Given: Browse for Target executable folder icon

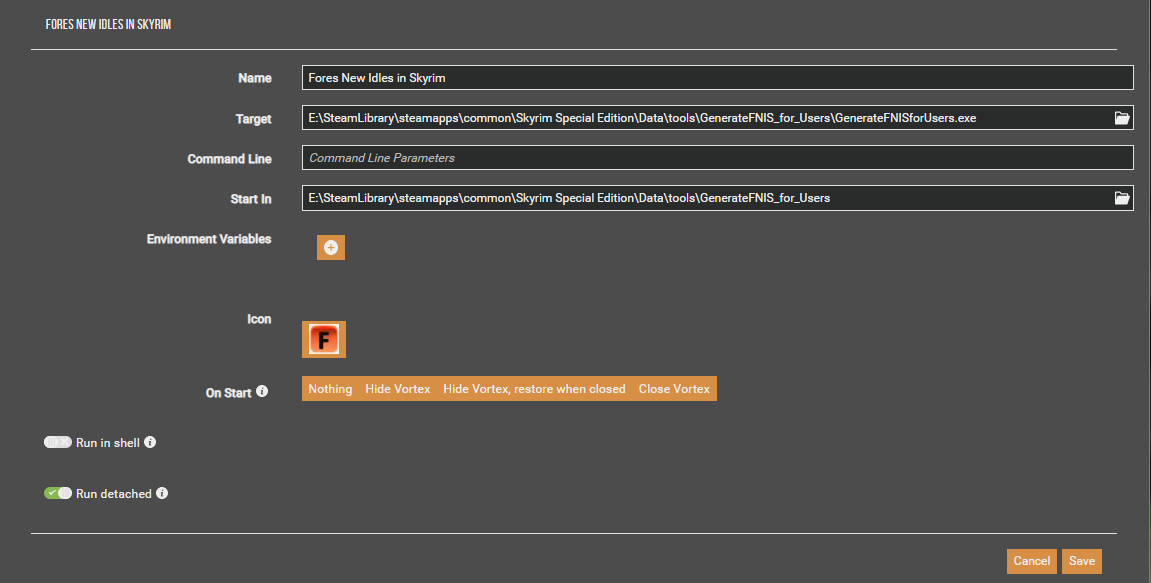Looking at the screenshot, I should [1122, 117].
